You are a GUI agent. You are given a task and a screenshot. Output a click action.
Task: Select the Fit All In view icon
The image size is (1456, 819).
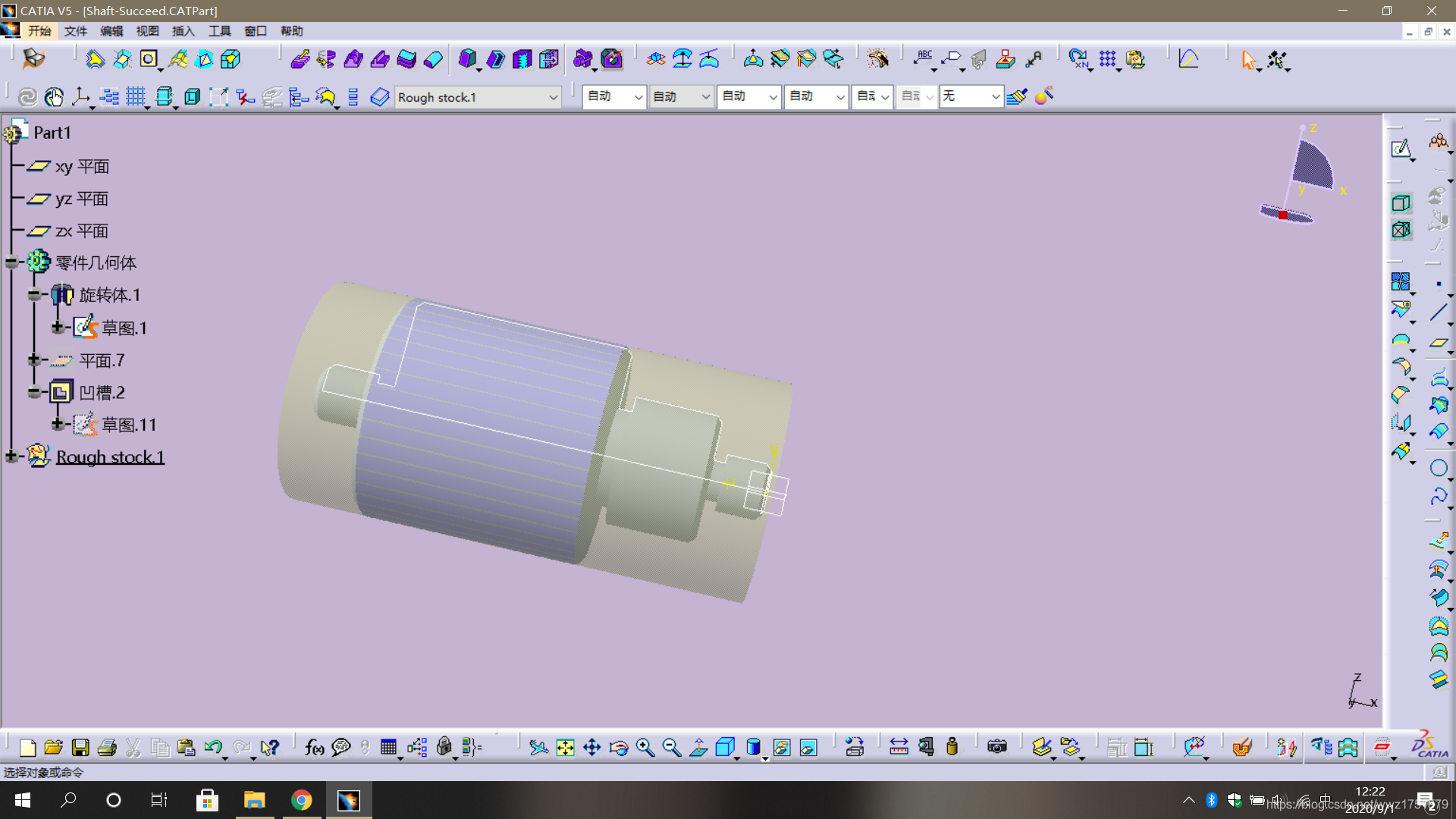click(x=565, y=748)
